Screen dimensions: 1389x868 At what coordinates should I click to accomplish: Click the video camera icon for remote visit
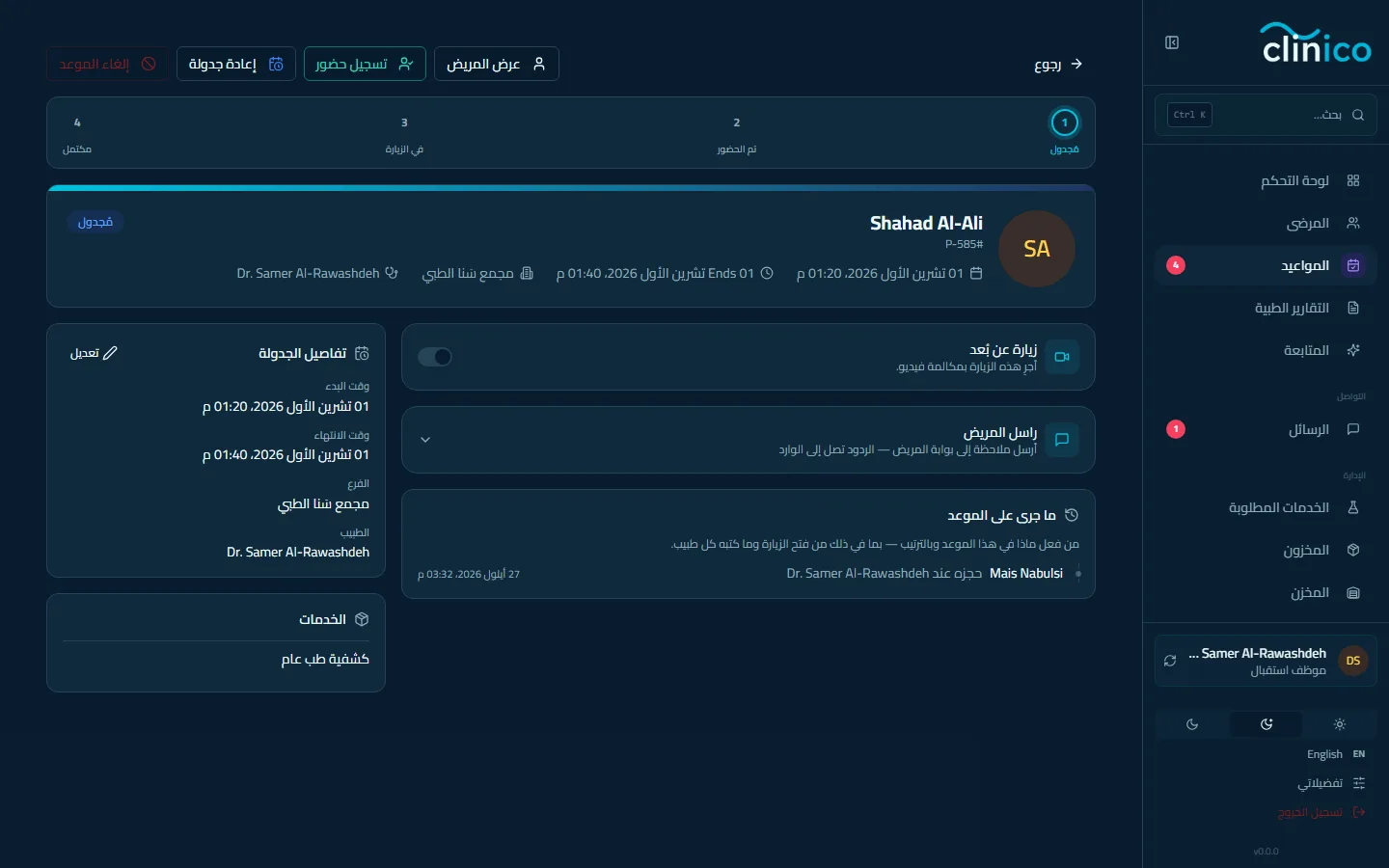click(x=1062, y=357)
